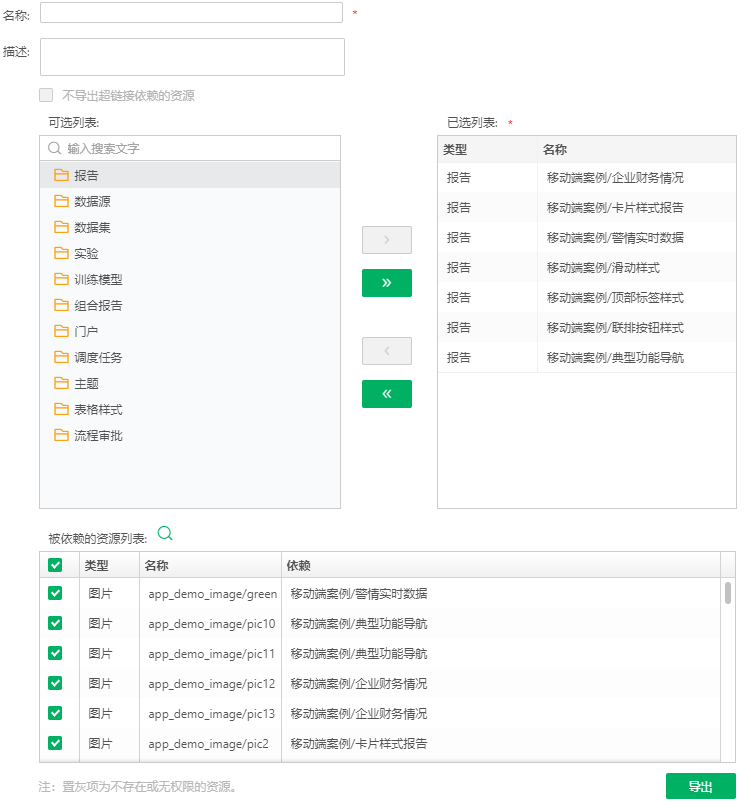Expand the 报告 folder in available list
Screen dimensions: 751x810
[x=87, y=175]
